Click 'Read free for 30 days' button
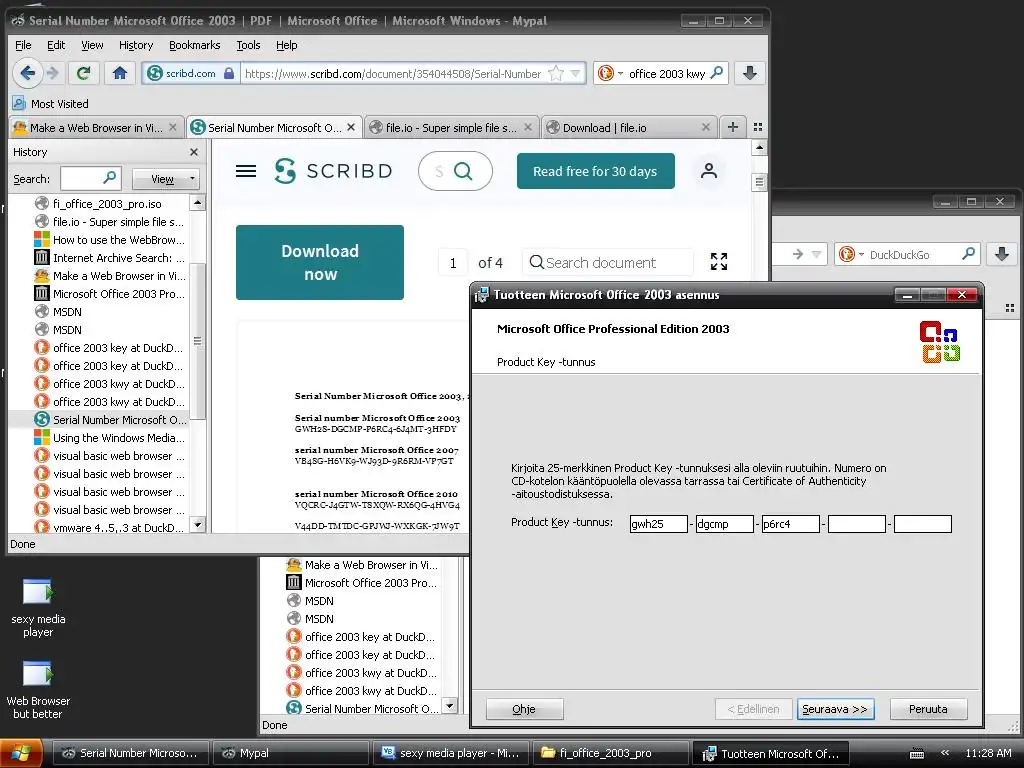Viewport: 1024px width, 768px height. [595, 171]
